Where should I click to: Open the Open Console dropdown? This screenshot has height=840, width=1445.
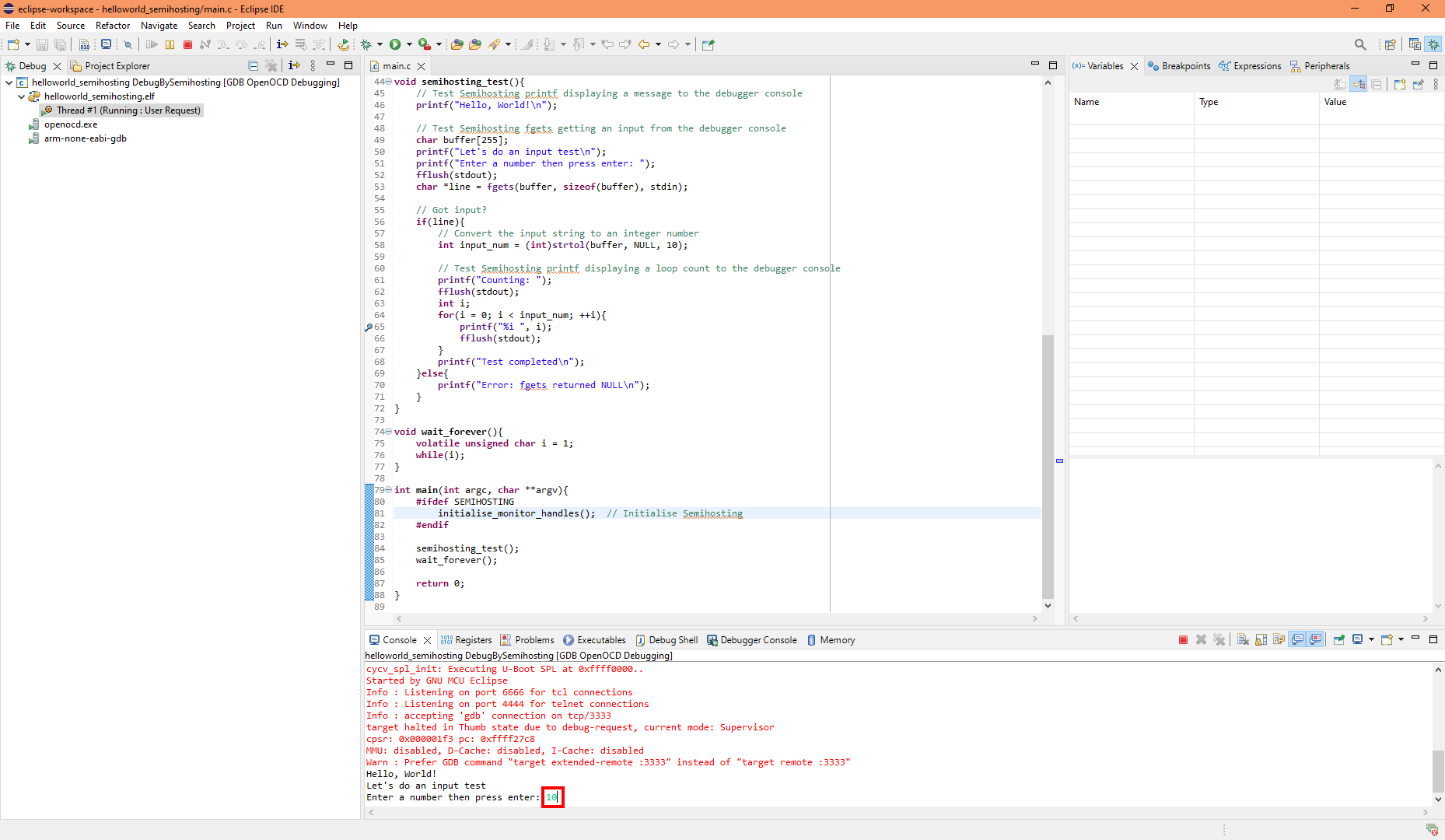(x=1403, y=639)
